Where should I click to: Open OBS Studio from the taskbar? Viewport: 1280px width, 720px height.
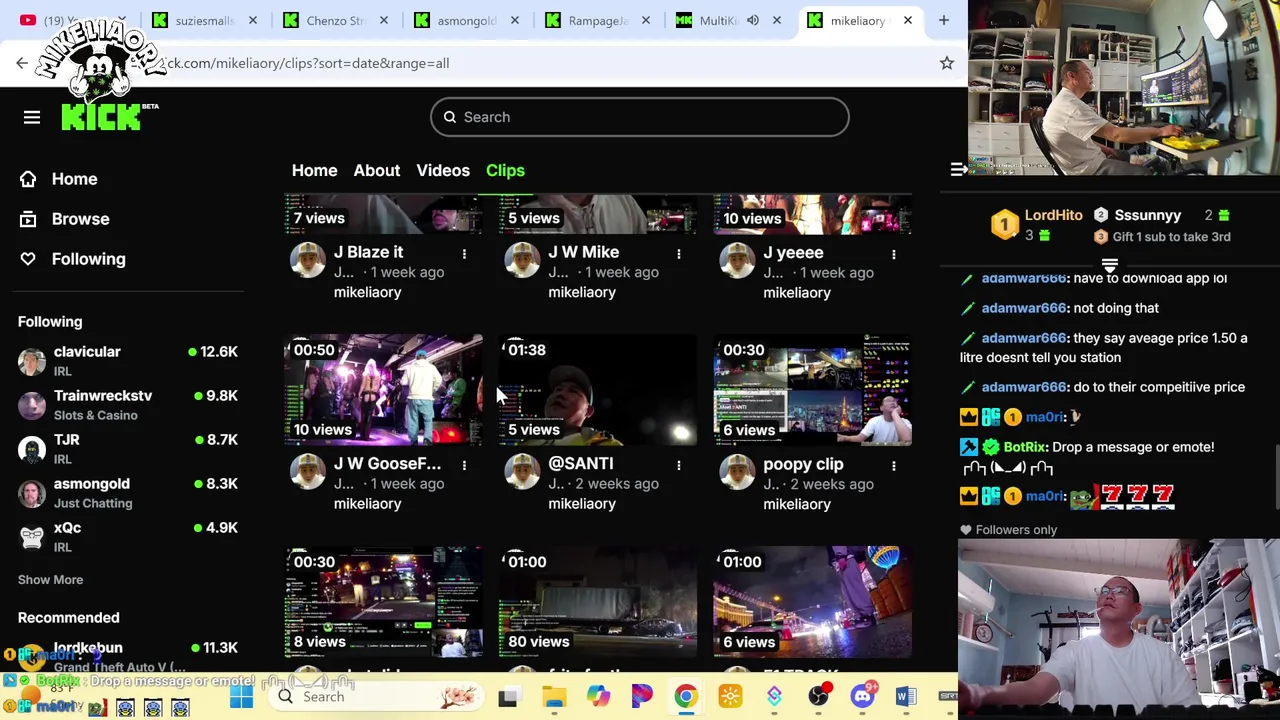(x=818, y=696)
